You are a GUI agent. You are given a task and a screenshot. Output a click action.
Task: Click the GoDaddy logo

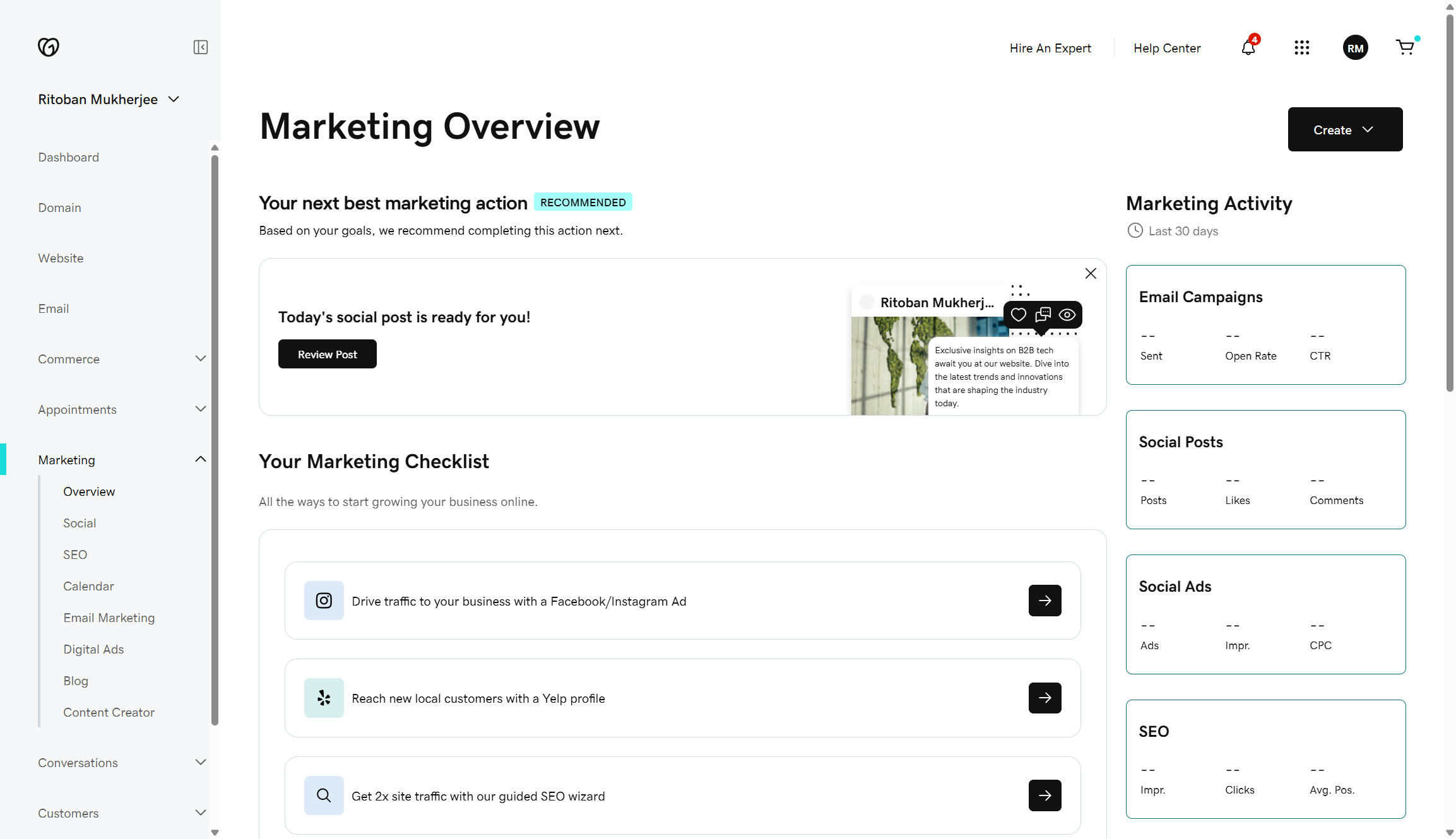[49, 47]
